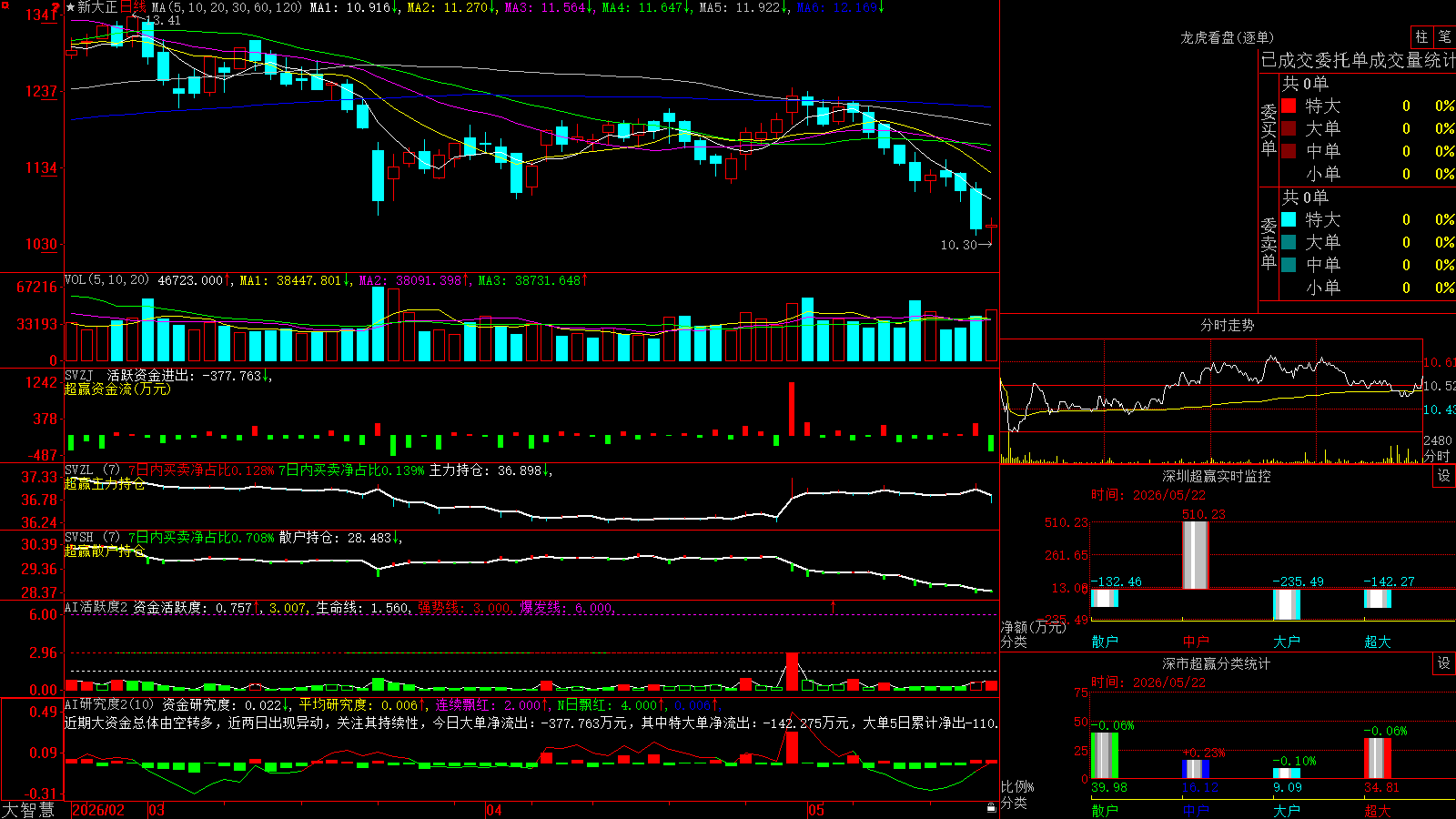
Task: Click the 时间: 2026/05/22 text in 深圳超赢实时监控
Action: 1148,495
